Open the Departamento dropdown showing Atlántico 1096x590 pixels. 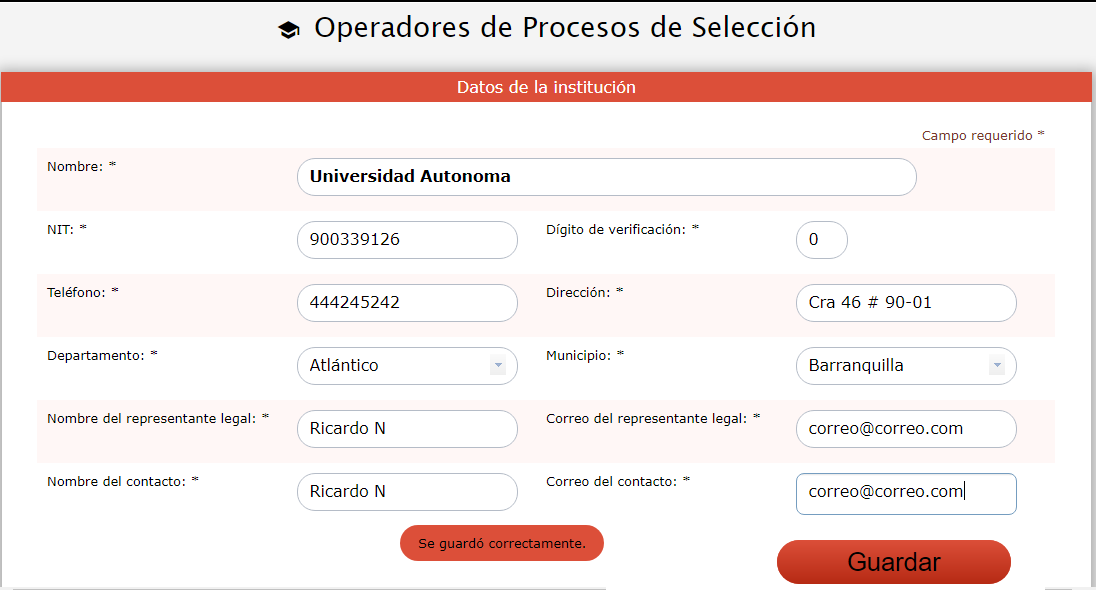click(407, 366)
